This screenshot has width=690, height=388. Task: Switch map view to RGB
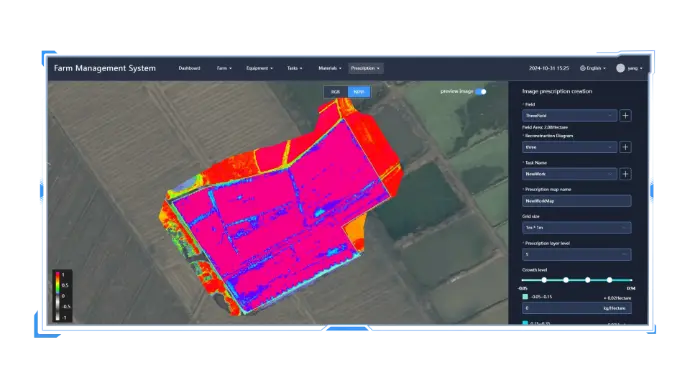pos(336,92)
